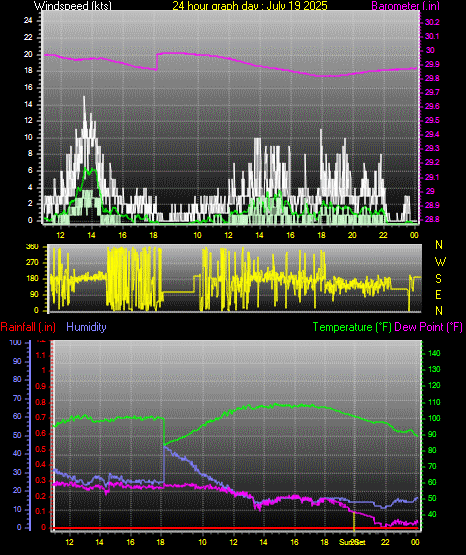Click the Humidity legend label
466x555 pixels.
coord(86,327)
